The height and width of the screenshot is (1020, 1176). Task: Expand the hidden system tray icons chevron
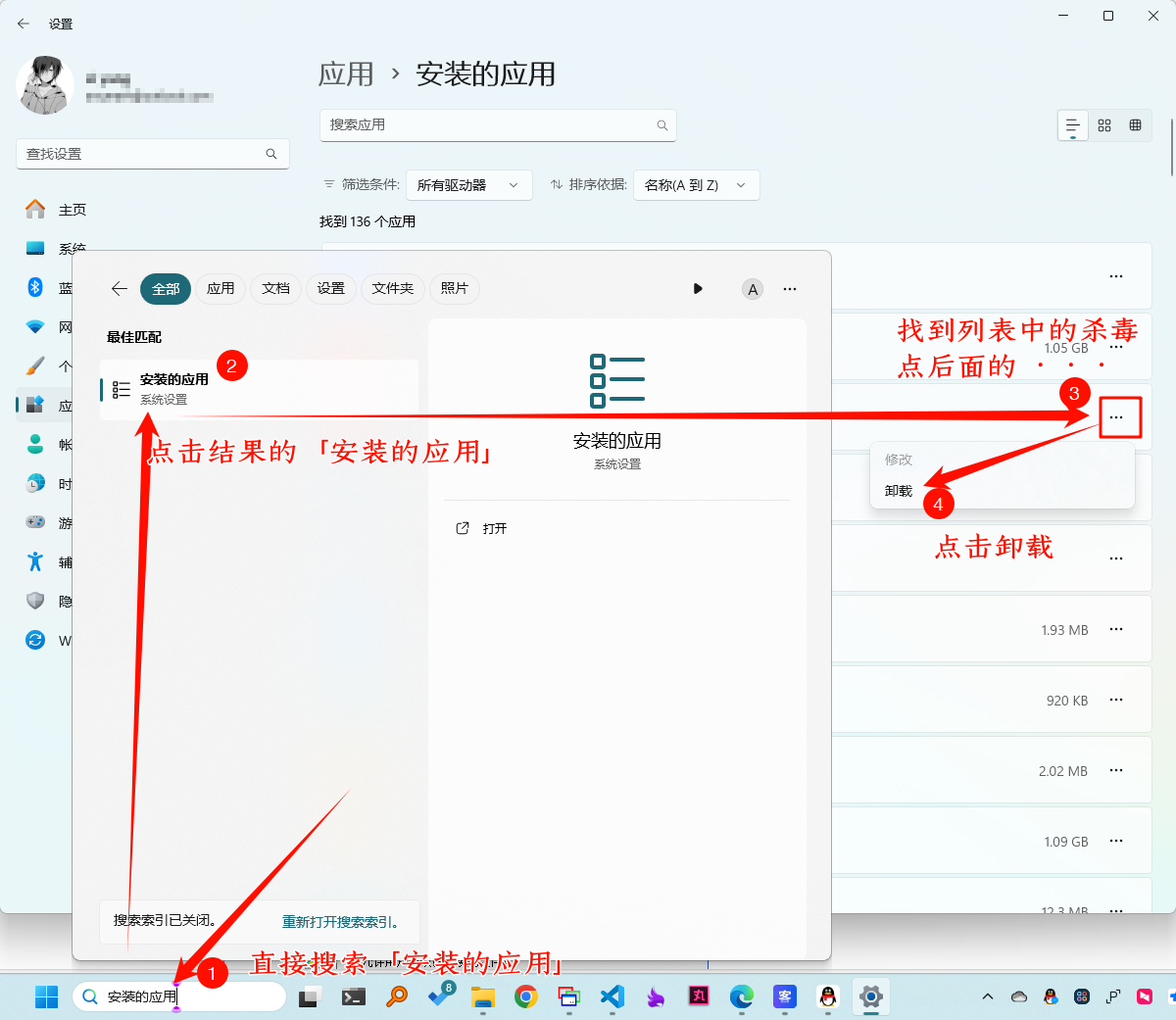coord(988,997)
